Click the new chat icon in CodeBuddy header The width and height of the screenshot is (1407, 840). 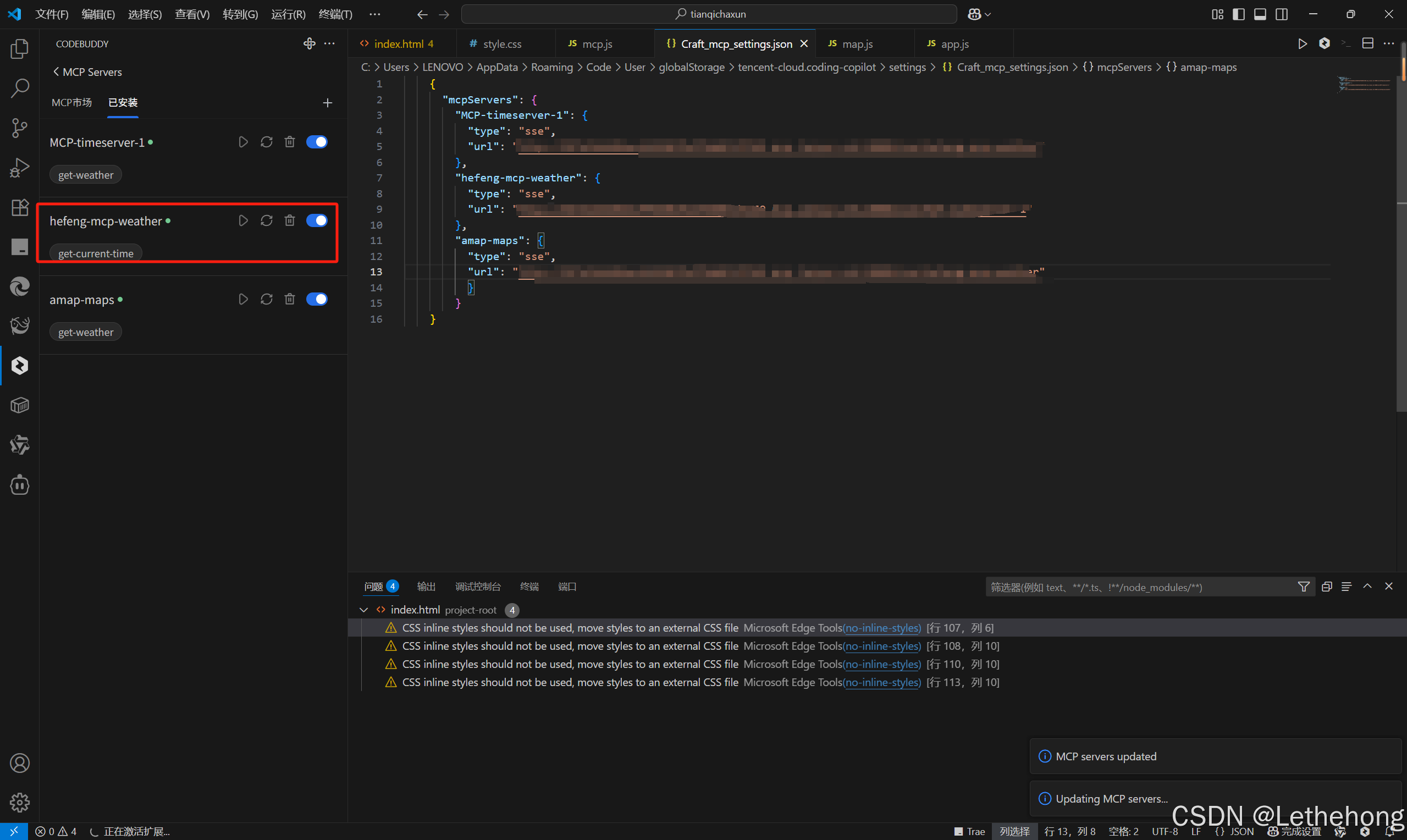[309, 43]
